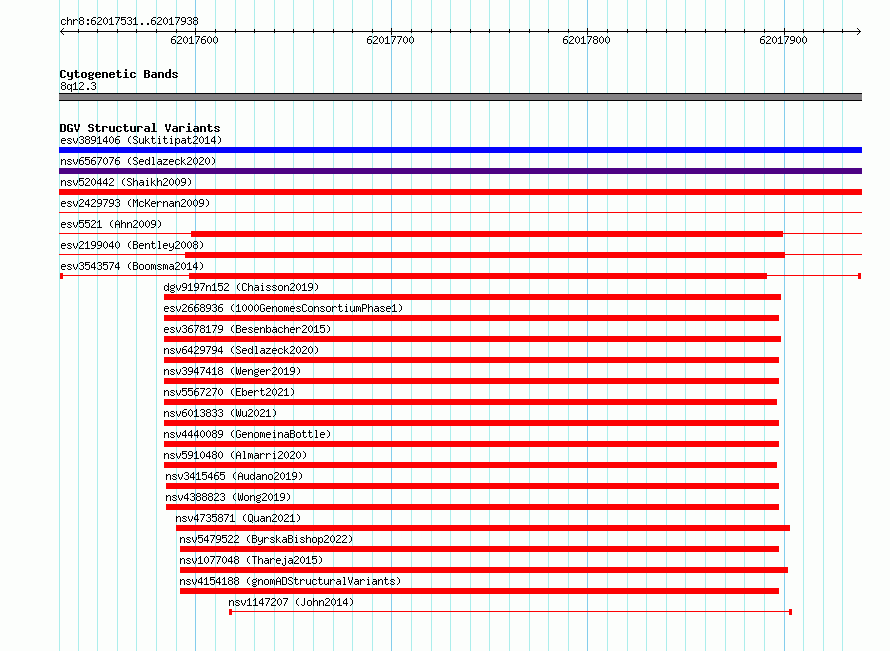
Task: Click the esv3891406 (Suktitipat2014) label
Action: tap(141, 140)
